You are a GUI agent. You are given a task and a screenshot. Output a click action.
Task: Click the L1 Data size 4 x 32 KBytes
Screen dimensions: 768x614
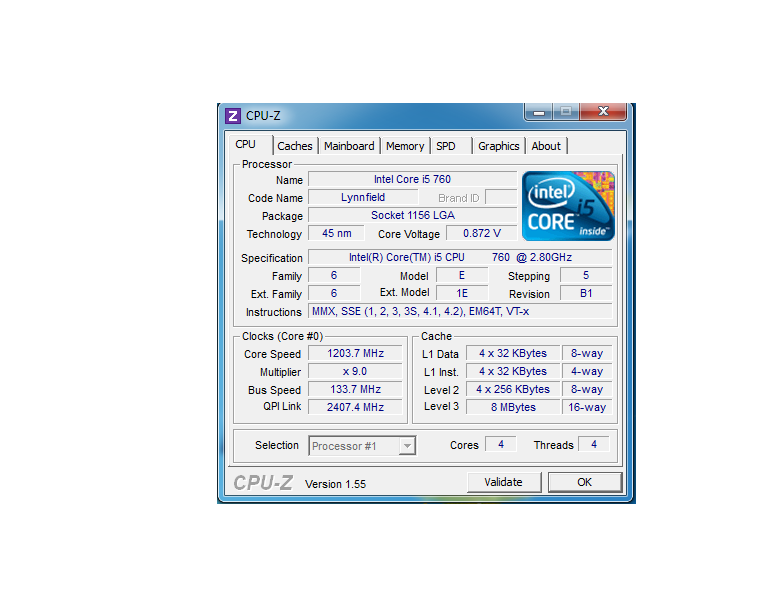(x=513, y=354)
